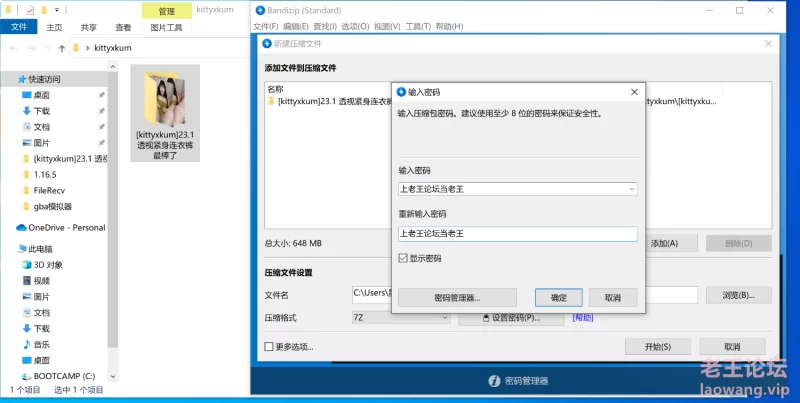Click the properties checkmark icon in Explorer title bar
The height and width of the screenshot is (403, 800).
(30, 10)
